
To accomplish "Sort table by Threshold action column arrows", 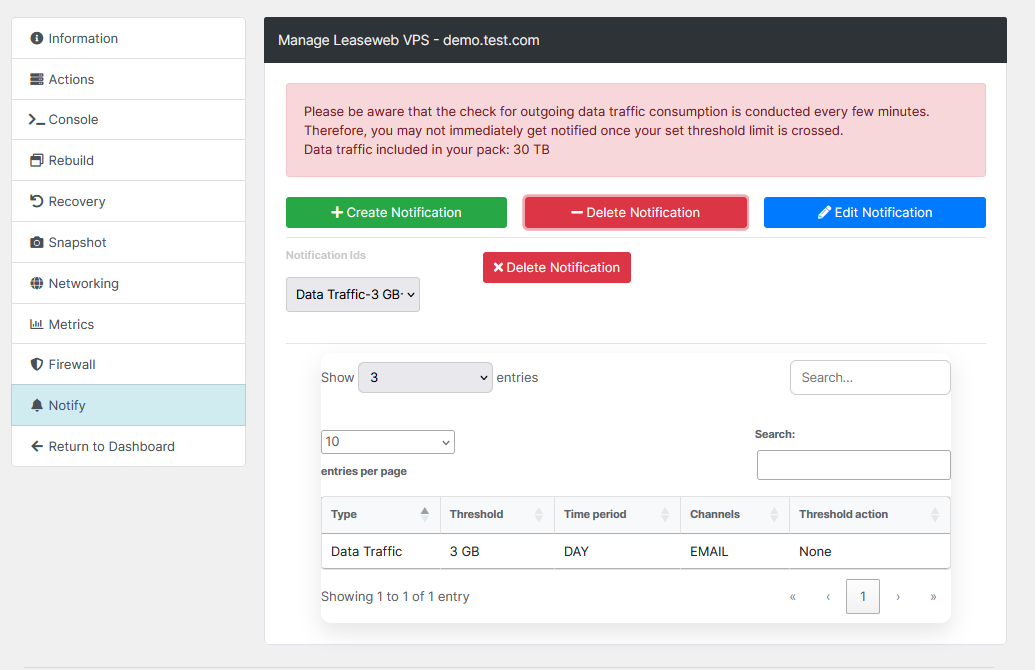I will (935, 514).
